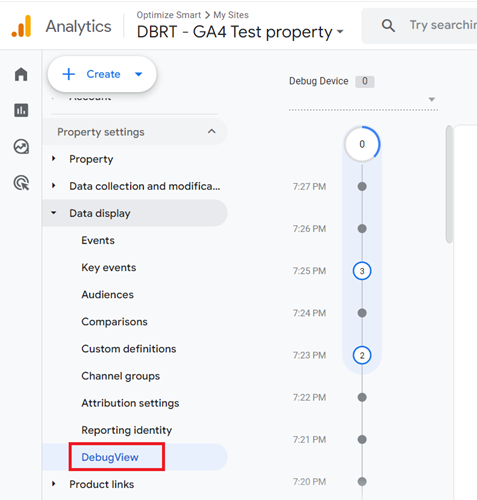Open the Debug Device dropdown arrow
Viewport: 477px width, 500px height.
[432, 99]
